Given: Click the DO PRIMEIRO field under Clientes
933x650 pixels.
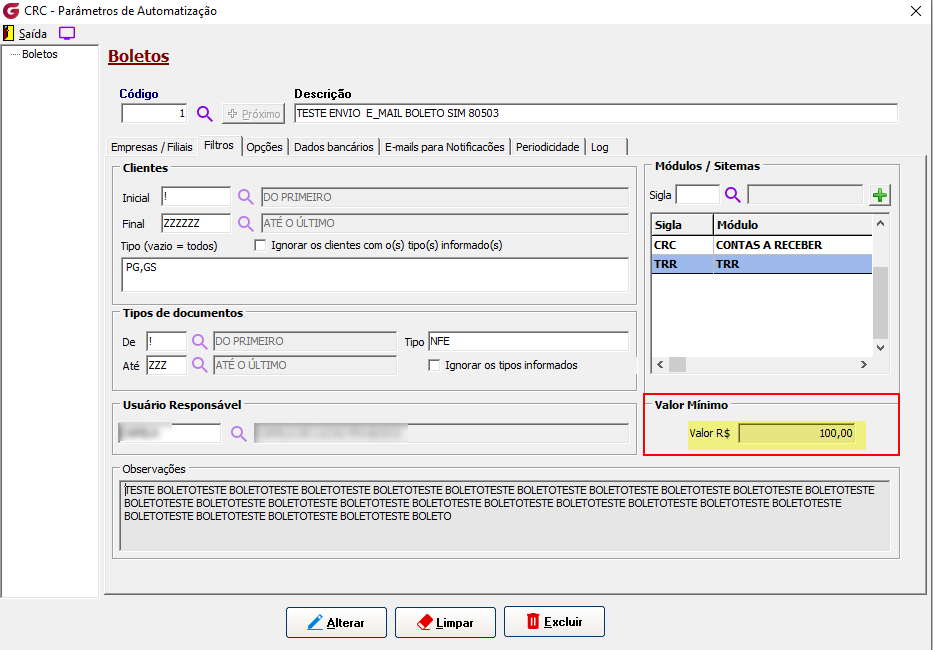Looking at the screenshot, I should [x=444, y=197].
